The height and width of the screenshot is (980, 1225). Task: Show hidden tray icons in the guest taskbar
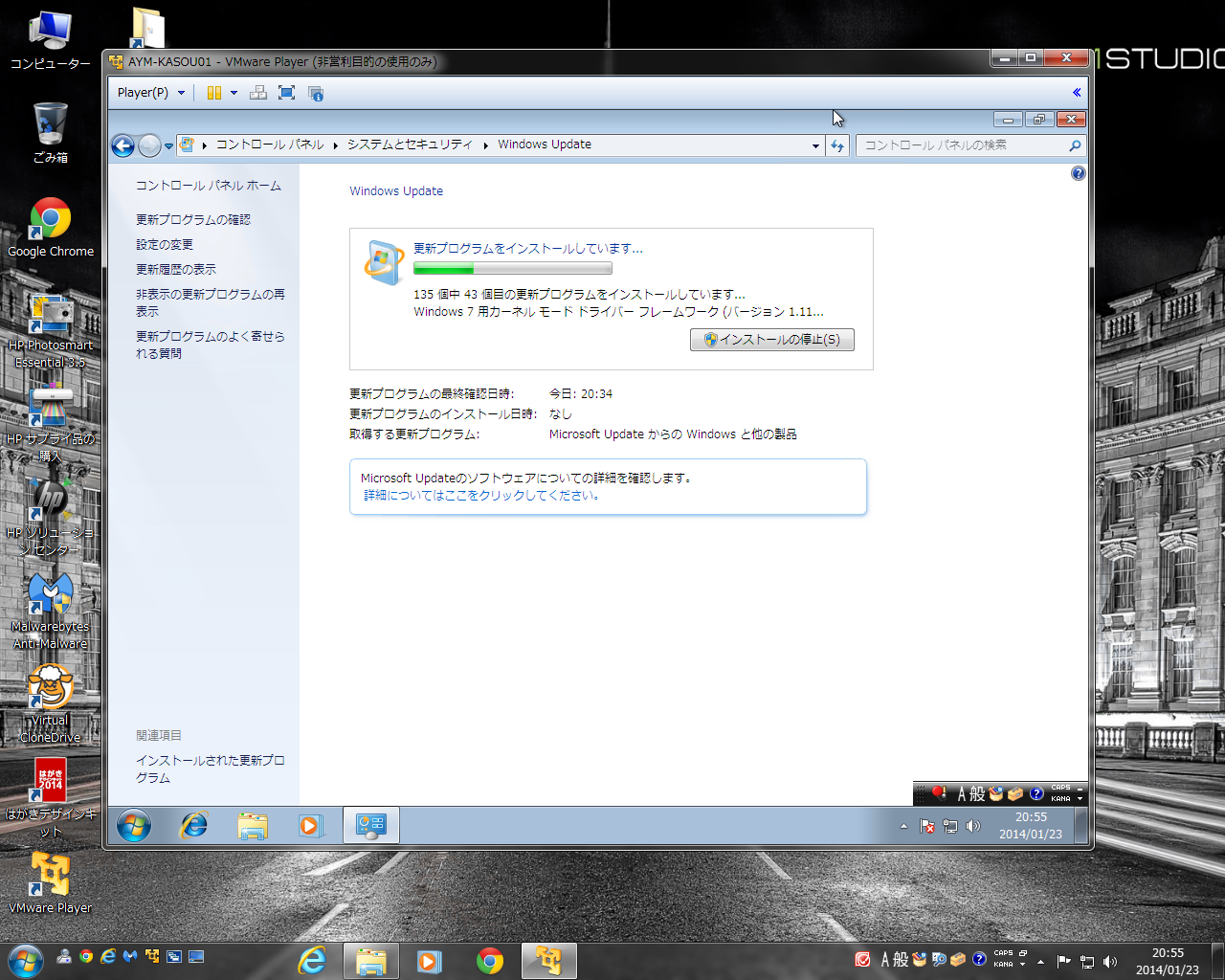point(903,826)
